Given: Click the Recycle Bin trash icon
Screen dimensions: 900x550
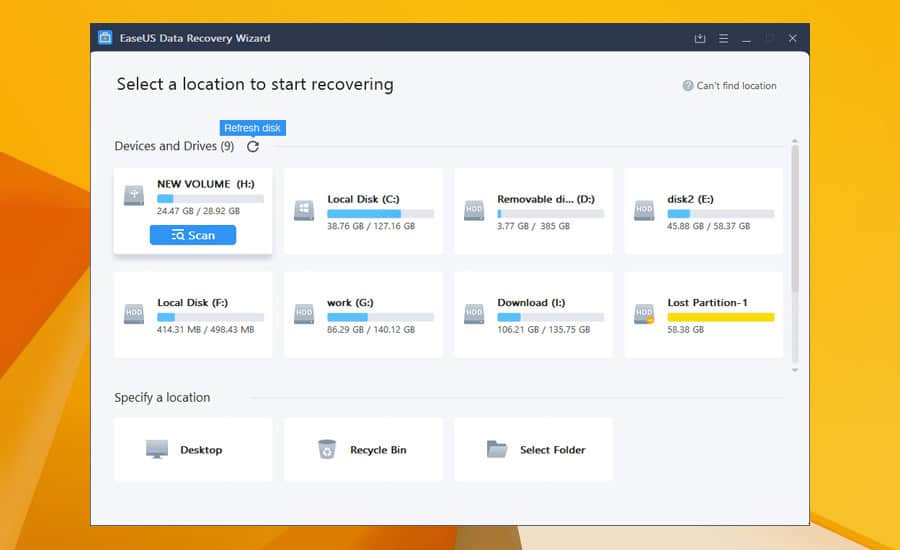Looking at the screenshot, I should tap(327, 449).
